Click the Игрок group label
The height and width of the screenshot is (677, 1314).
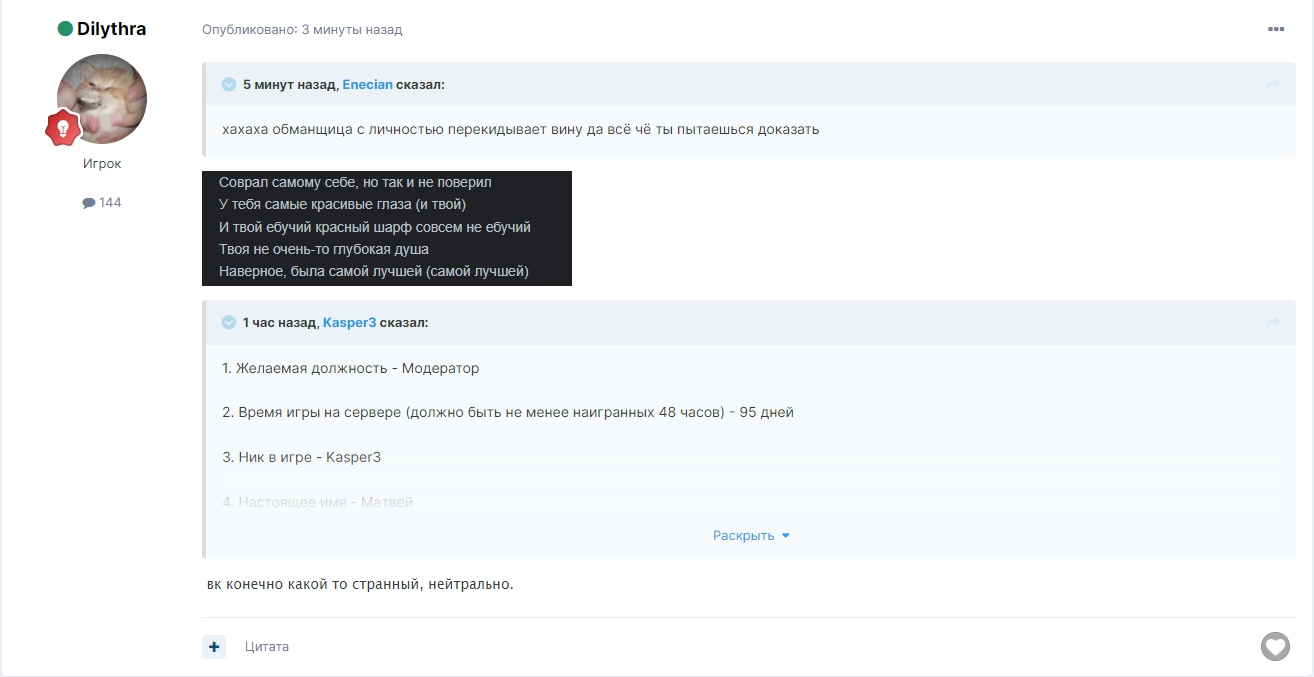[102, 164]
